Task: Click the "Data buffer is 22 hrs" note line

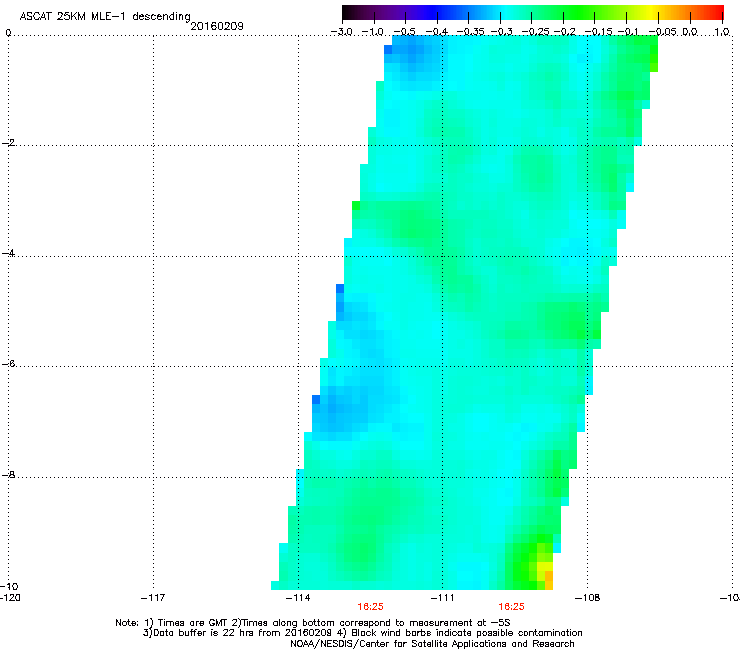Action: click(362, 633)
